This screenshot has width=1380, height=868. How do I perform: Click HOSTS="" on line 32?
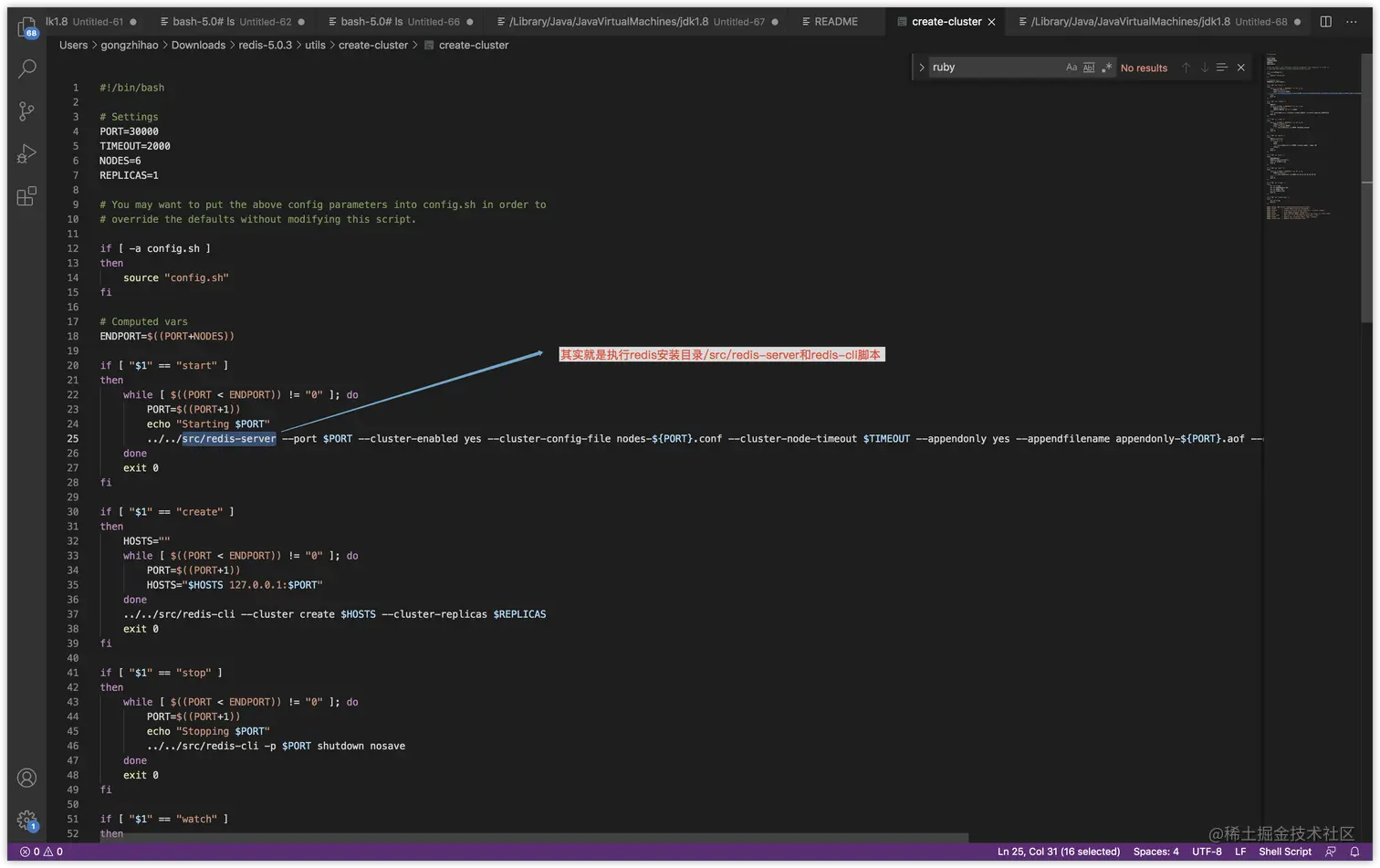pyautogui.click(x=147, y=541)
